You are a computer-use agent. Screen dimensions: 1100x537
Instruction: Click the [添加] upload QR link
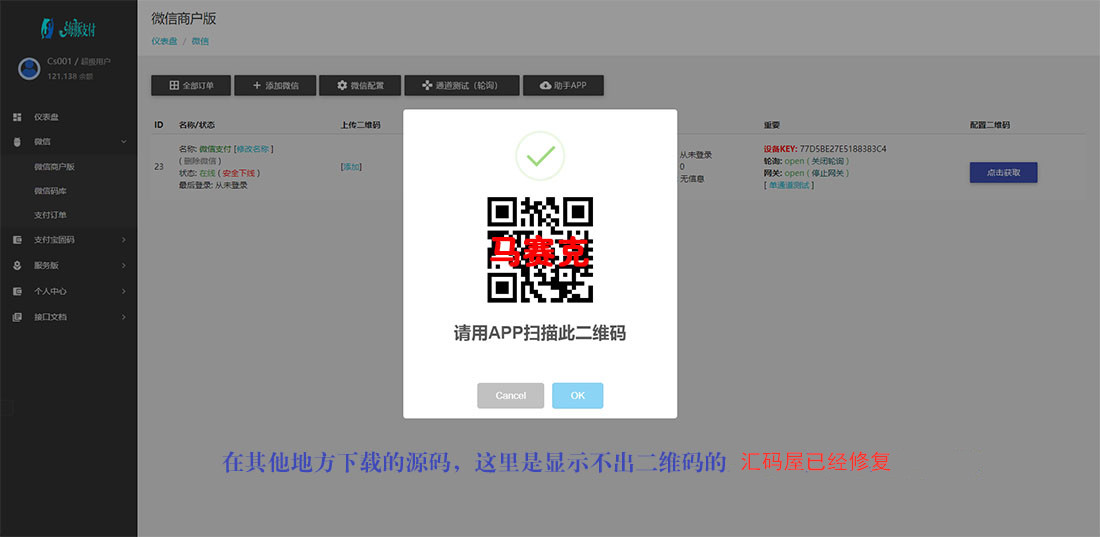click(351, 167)
